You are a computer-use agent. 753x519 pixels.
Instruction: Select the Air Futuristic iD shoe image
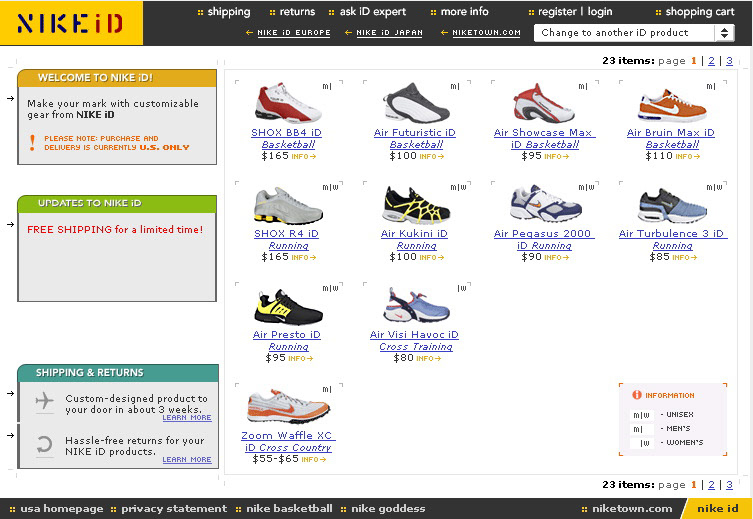[x=416, y=103]
